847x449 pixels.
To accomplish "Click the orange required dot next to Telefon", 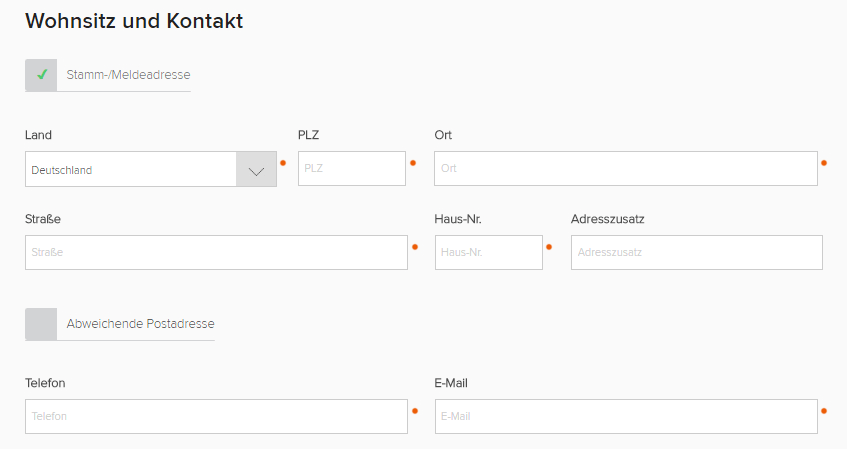I will (x=414, y=410).
